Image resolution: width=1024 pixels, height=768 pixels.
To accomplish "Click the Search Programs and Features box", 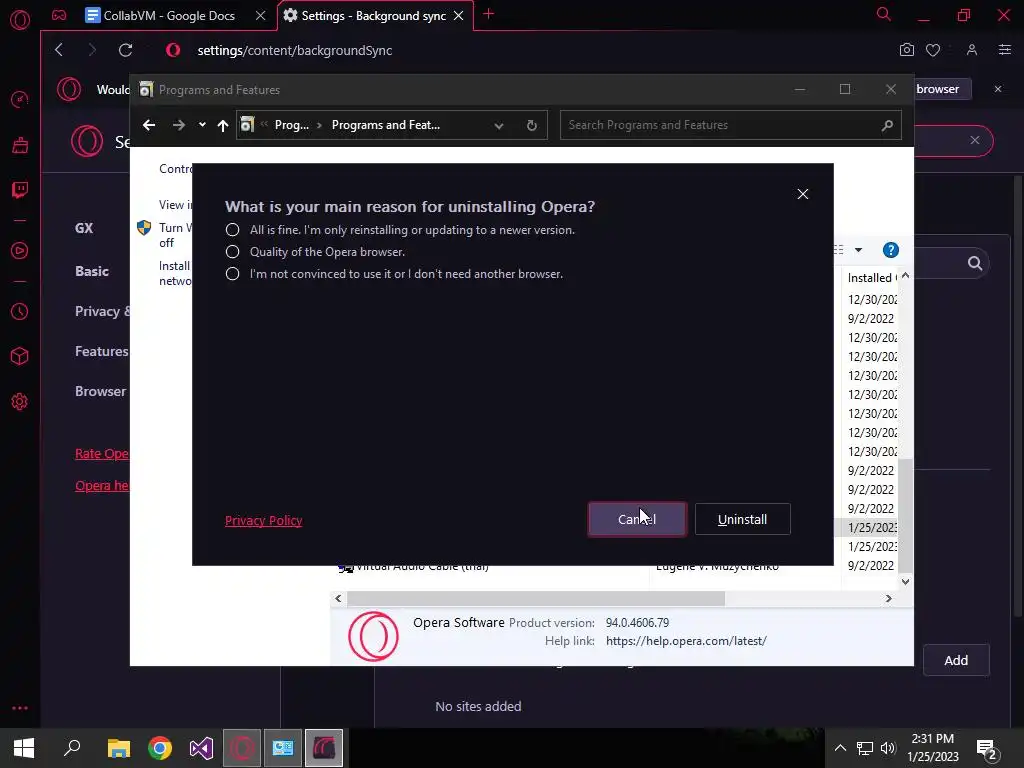I will 731,125.
